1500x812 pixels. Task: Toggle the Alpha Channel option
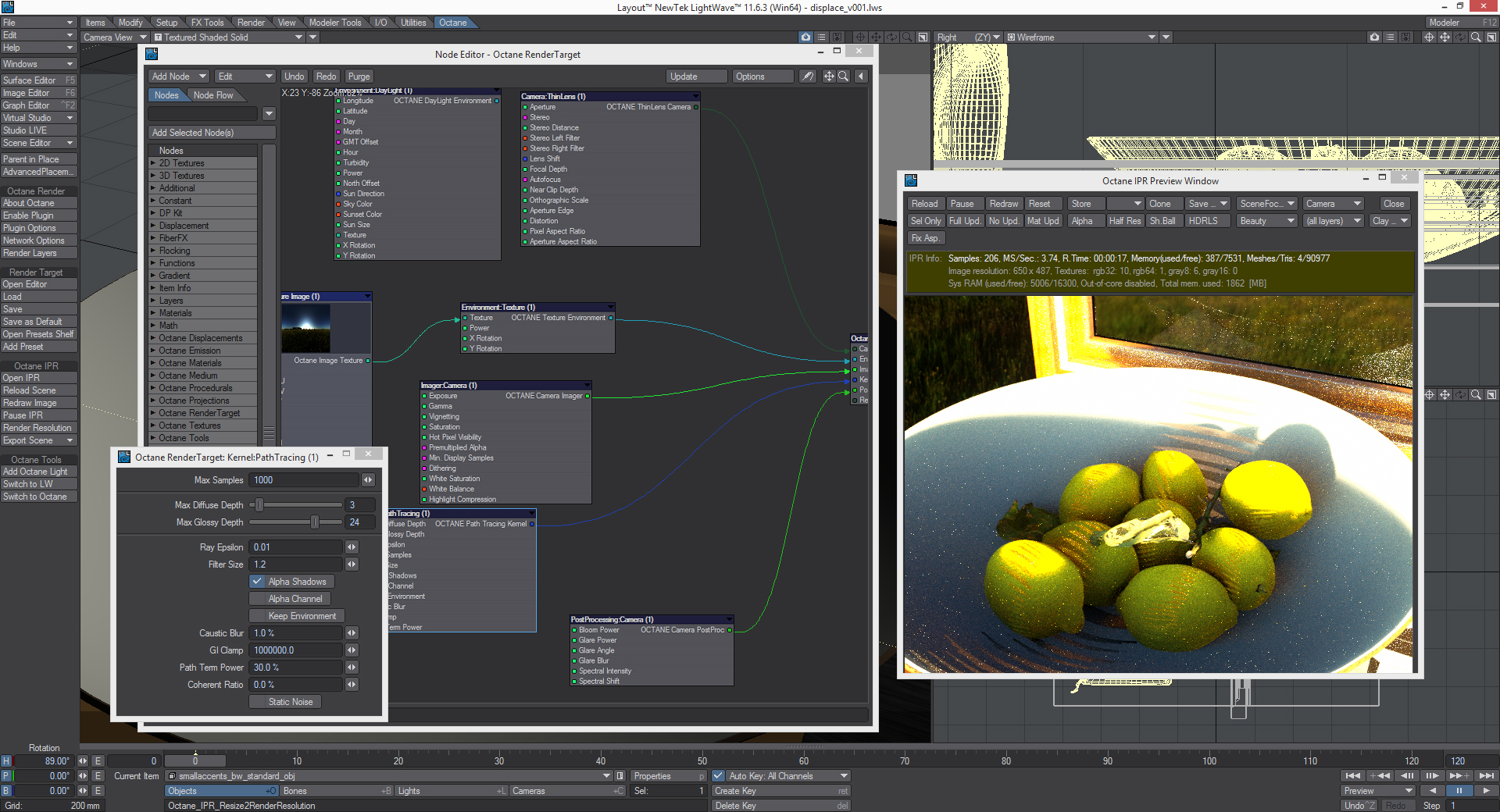pyautogui.click(x=289, y=599)
